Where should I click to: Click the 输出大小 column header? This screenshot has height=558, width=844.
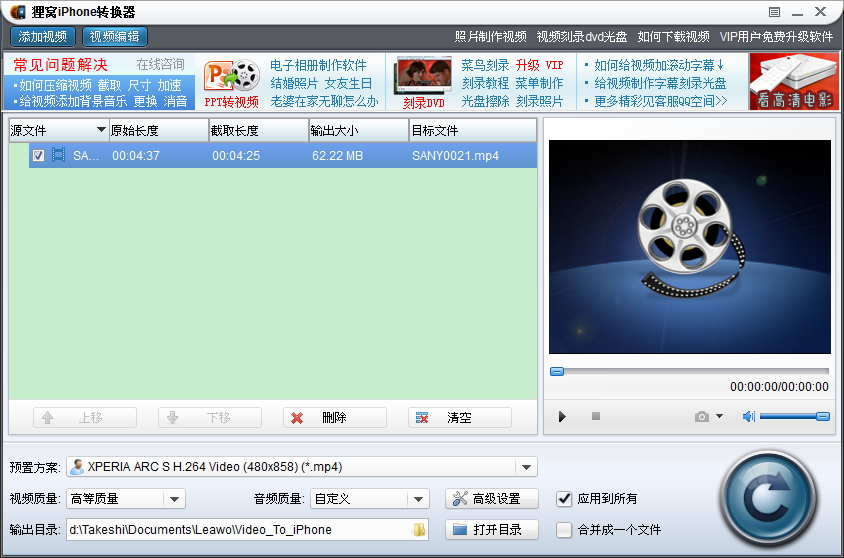tap(358, 130)
